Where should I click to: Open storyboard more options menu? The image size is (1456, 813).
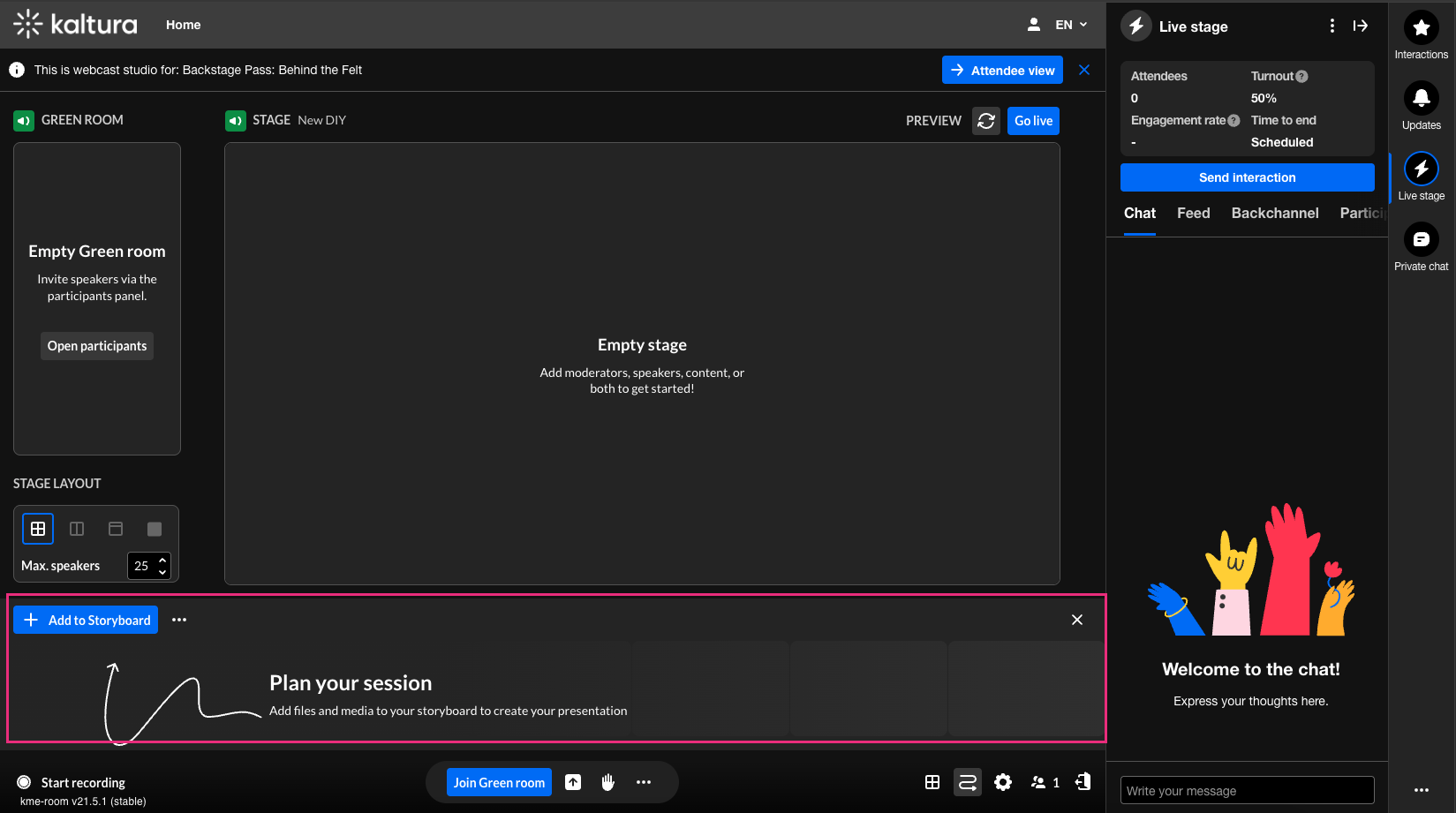click(179, 620)
